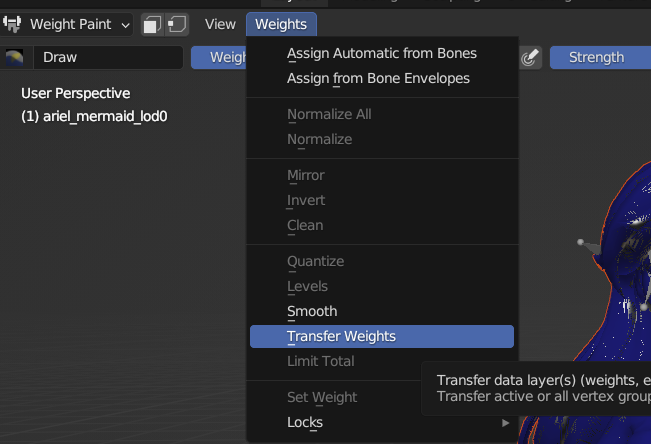Click the Draw brush thumbnail
The height and width of the screenshot is (444, 651).
15,57
